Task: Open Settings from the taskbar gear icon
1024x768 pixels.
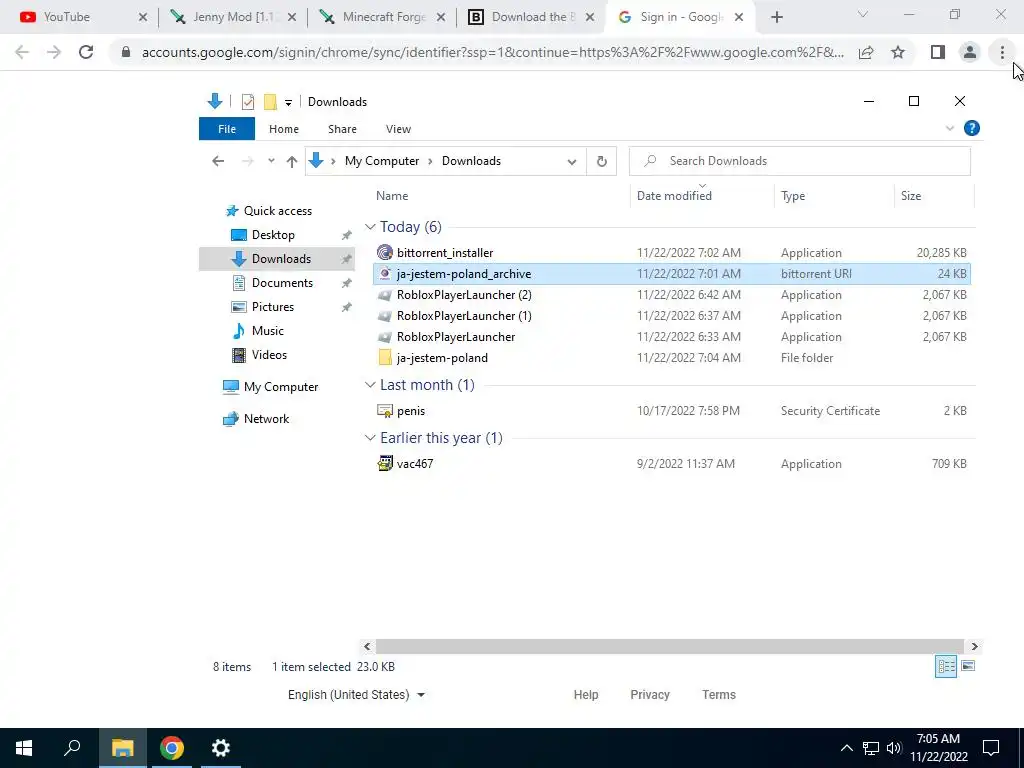Action: [x=221, y=748]
